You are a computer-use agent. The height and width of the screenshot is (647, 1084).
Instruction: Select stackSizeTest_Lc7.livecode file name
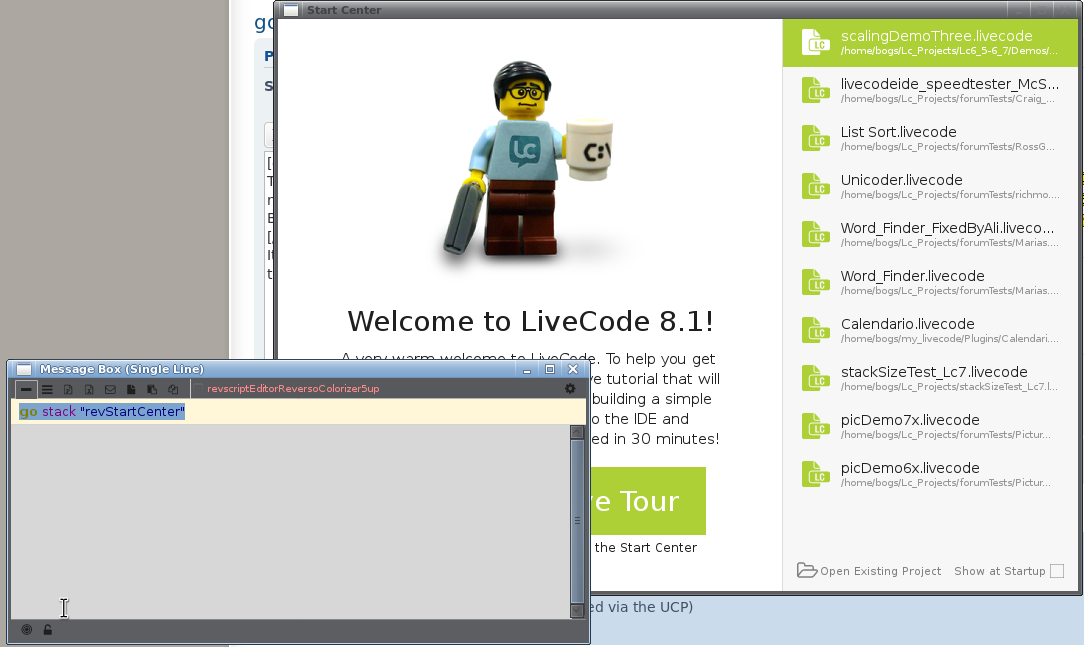coord(934,372)
